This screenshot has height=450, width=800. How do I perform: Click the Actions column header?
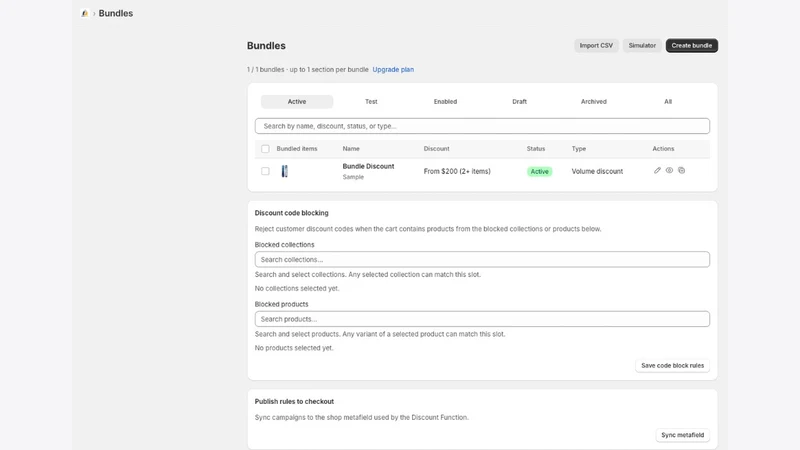point(663,148)
